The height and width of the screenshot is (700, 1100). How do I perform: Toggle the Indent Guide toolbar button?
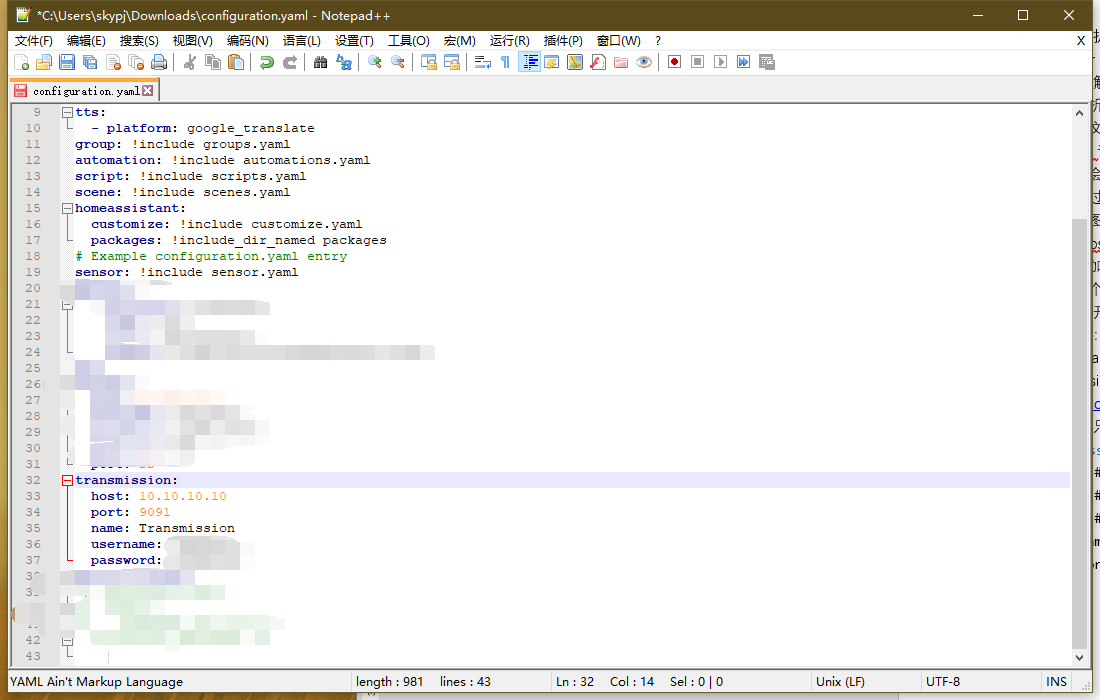[x=530, y=62]
